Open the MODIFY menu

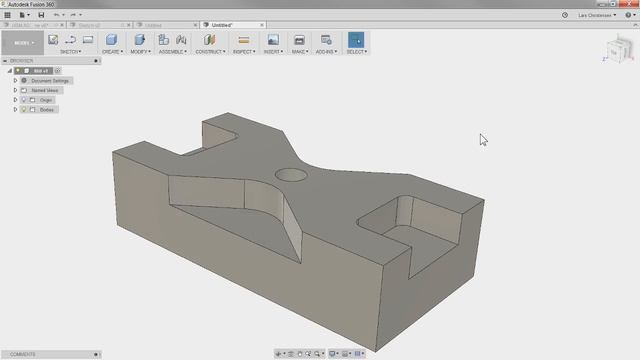pos(140,52)
